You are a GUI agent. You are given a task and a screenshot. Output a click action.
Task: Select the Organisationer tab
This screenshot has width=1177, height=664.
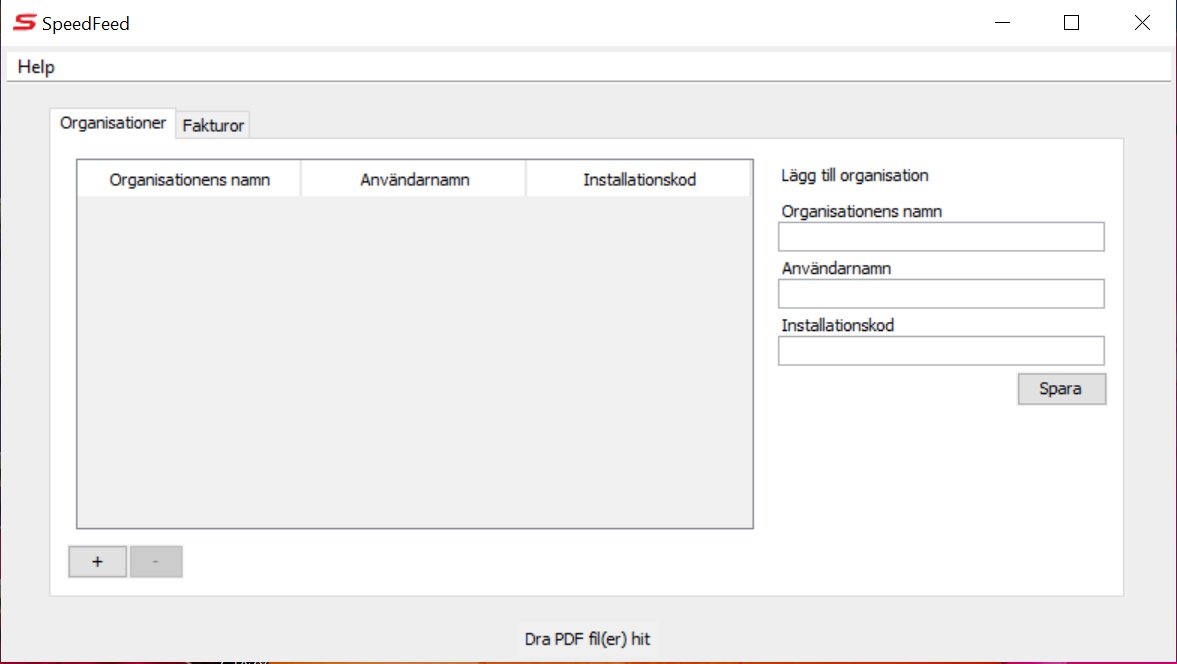(113, 123)
